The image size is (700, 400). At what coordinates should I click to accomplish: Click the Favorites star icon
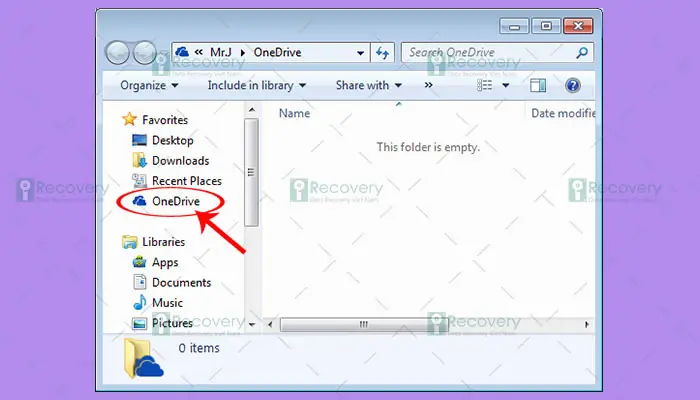(129, 119)
